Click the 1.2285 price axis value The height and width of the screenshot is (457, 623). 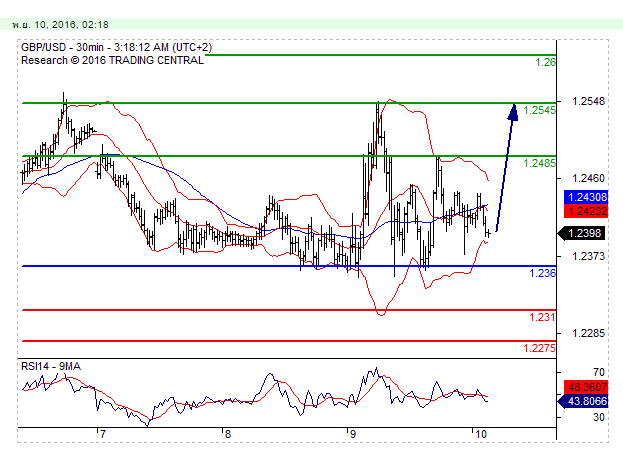(588, 333)
